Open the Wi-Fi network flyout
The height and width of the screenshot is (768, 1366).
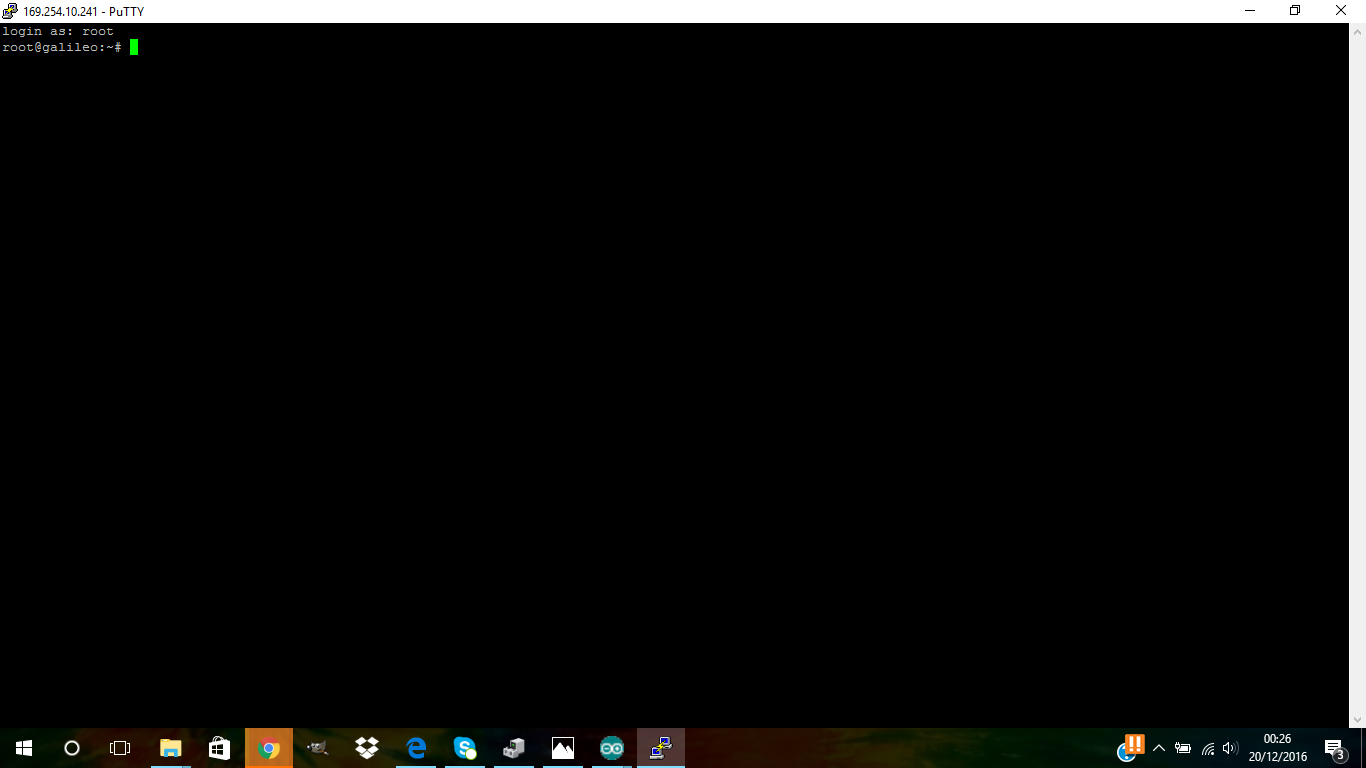coord(1207,748)
